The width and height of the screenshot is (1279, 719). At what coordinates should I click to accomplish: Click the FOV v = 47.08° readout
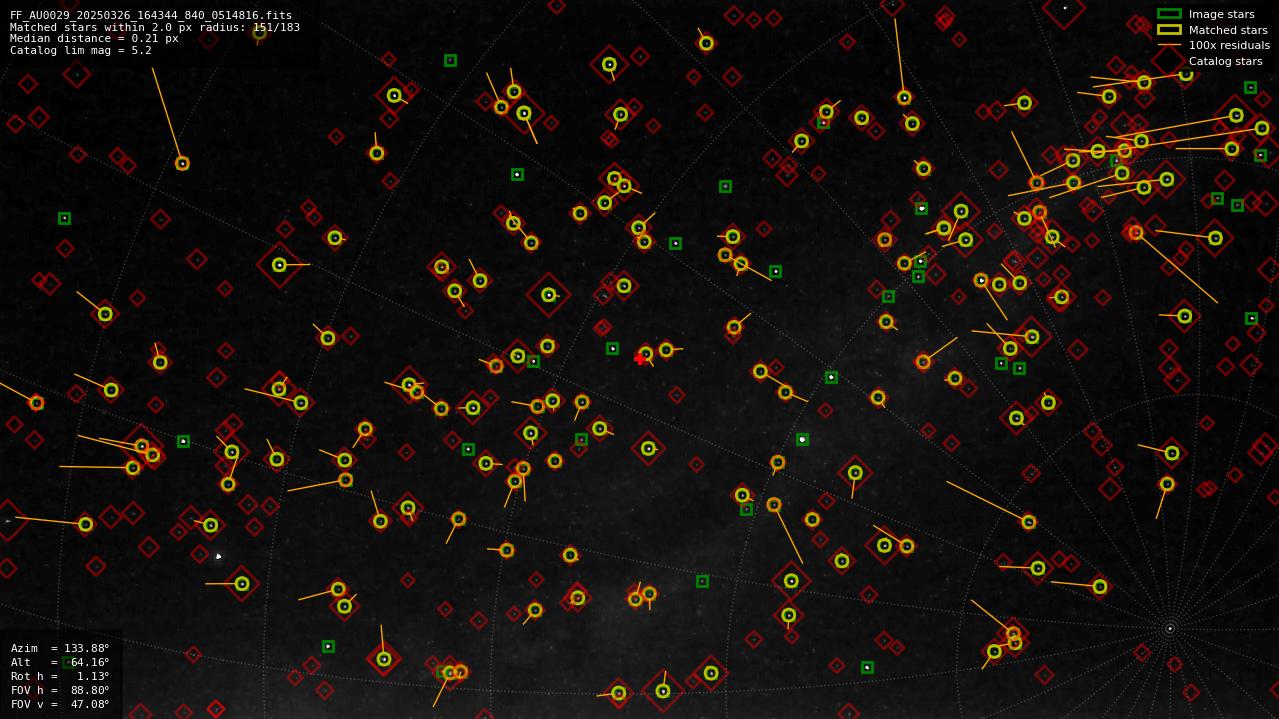click(x=60, y=704)
